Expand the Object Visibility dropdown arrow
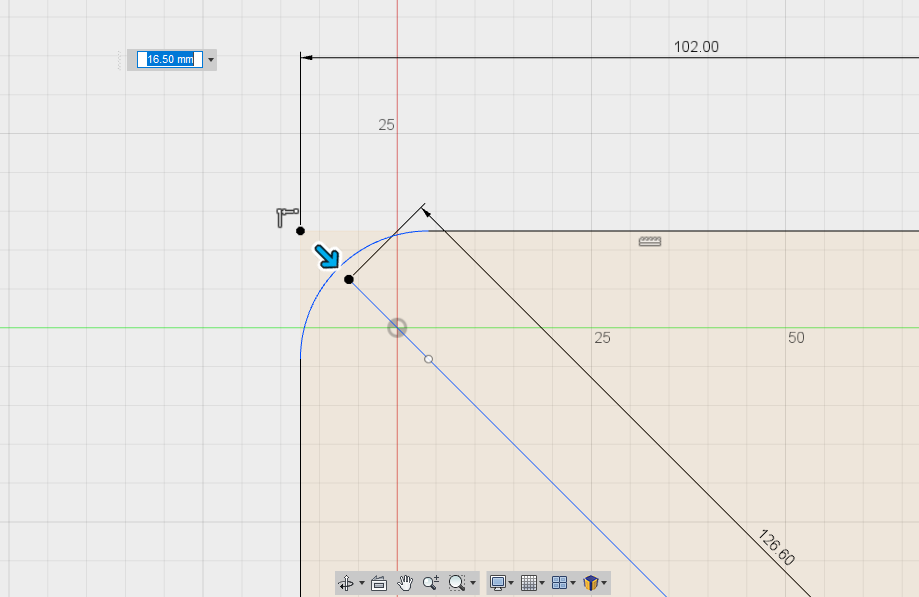Viewport: 919px width, 597px height. tap(604, 583)
